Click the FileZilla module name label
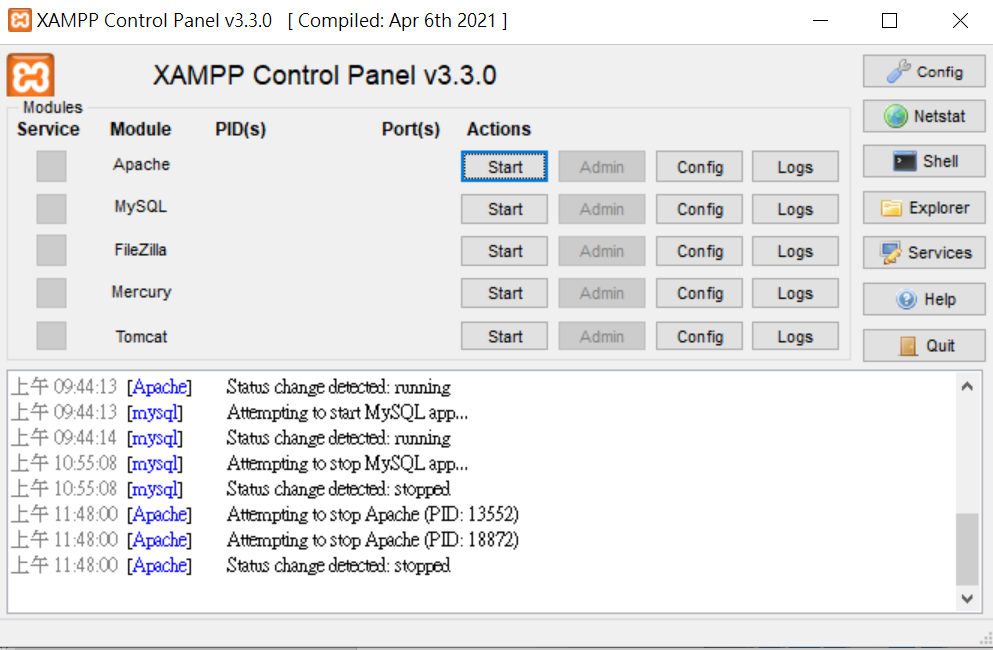 [141, 250]
